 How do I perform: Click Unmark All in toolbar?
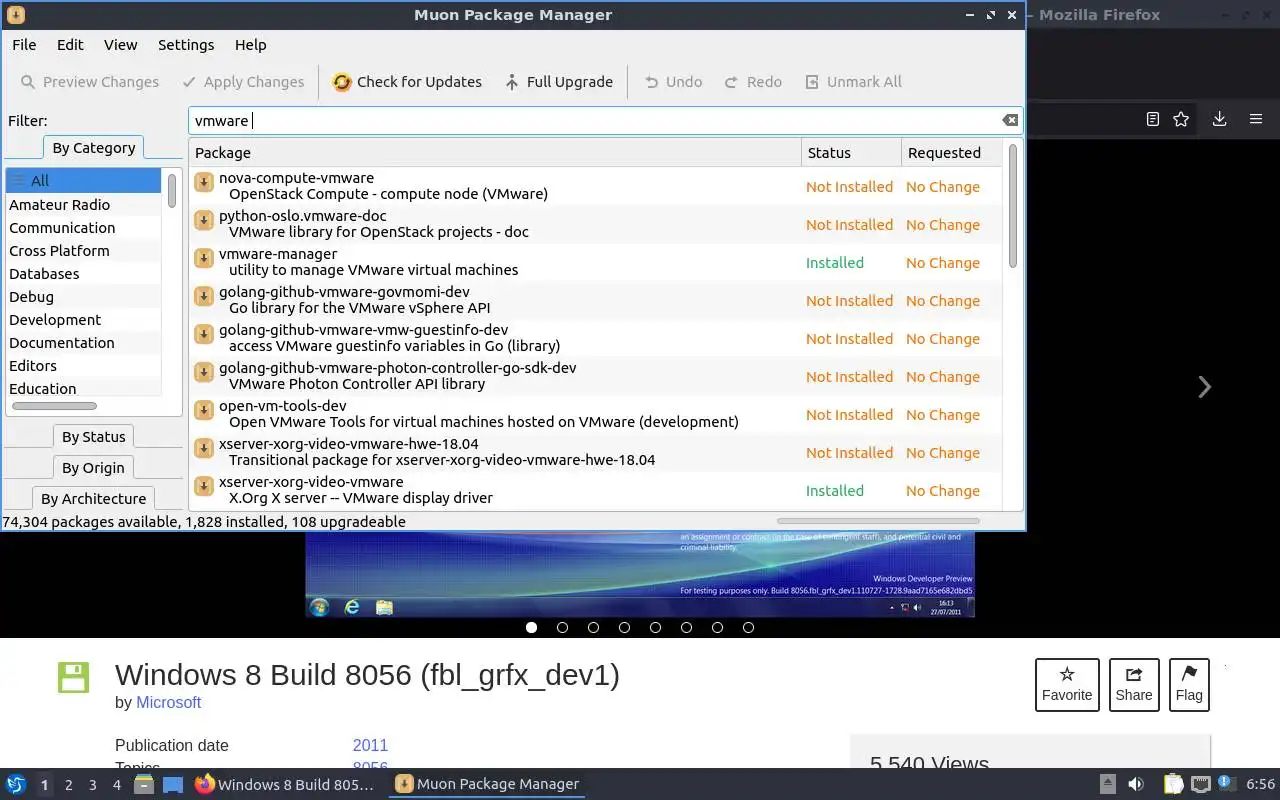click(x=853, y=82)
